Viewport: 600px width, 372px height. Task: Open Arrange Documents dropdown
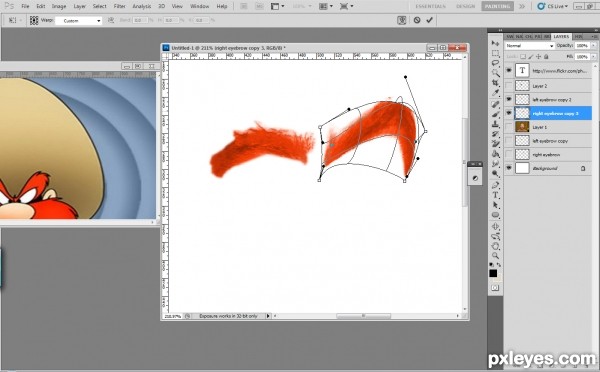click(x=326, y=6)
